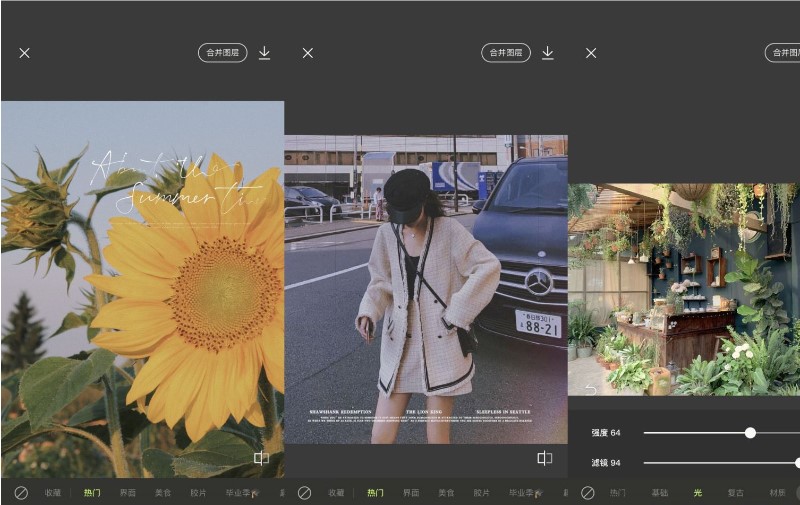
Task: Switch to 复古 tab on plant screen
Action: (735, 493)
